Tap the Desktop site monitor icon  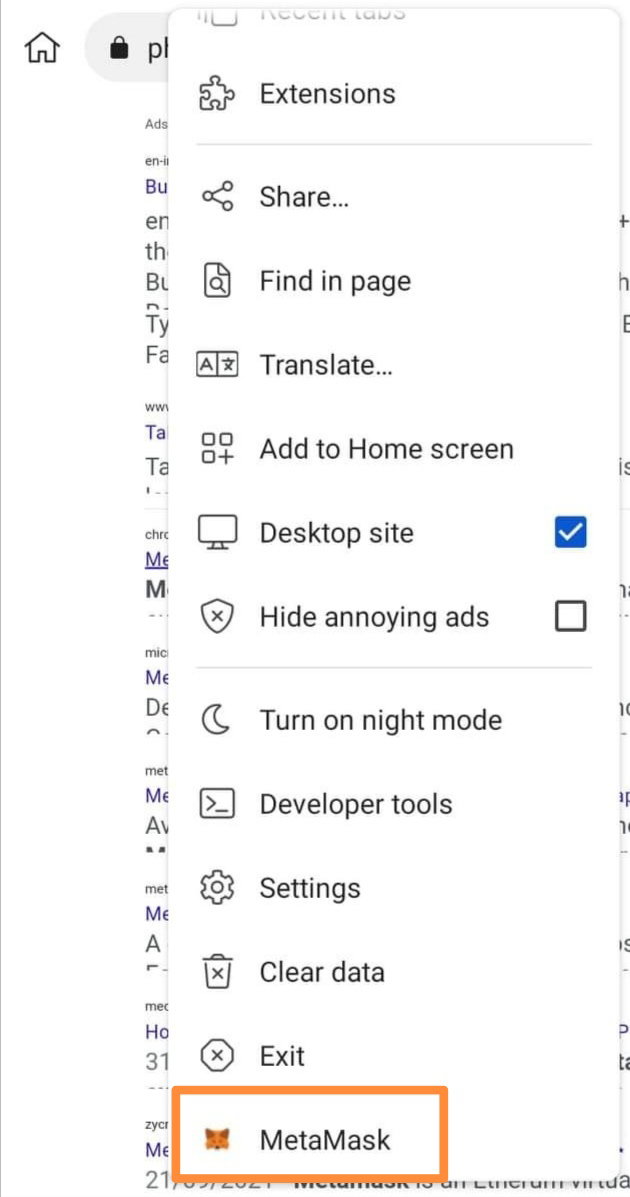point(218,533)
